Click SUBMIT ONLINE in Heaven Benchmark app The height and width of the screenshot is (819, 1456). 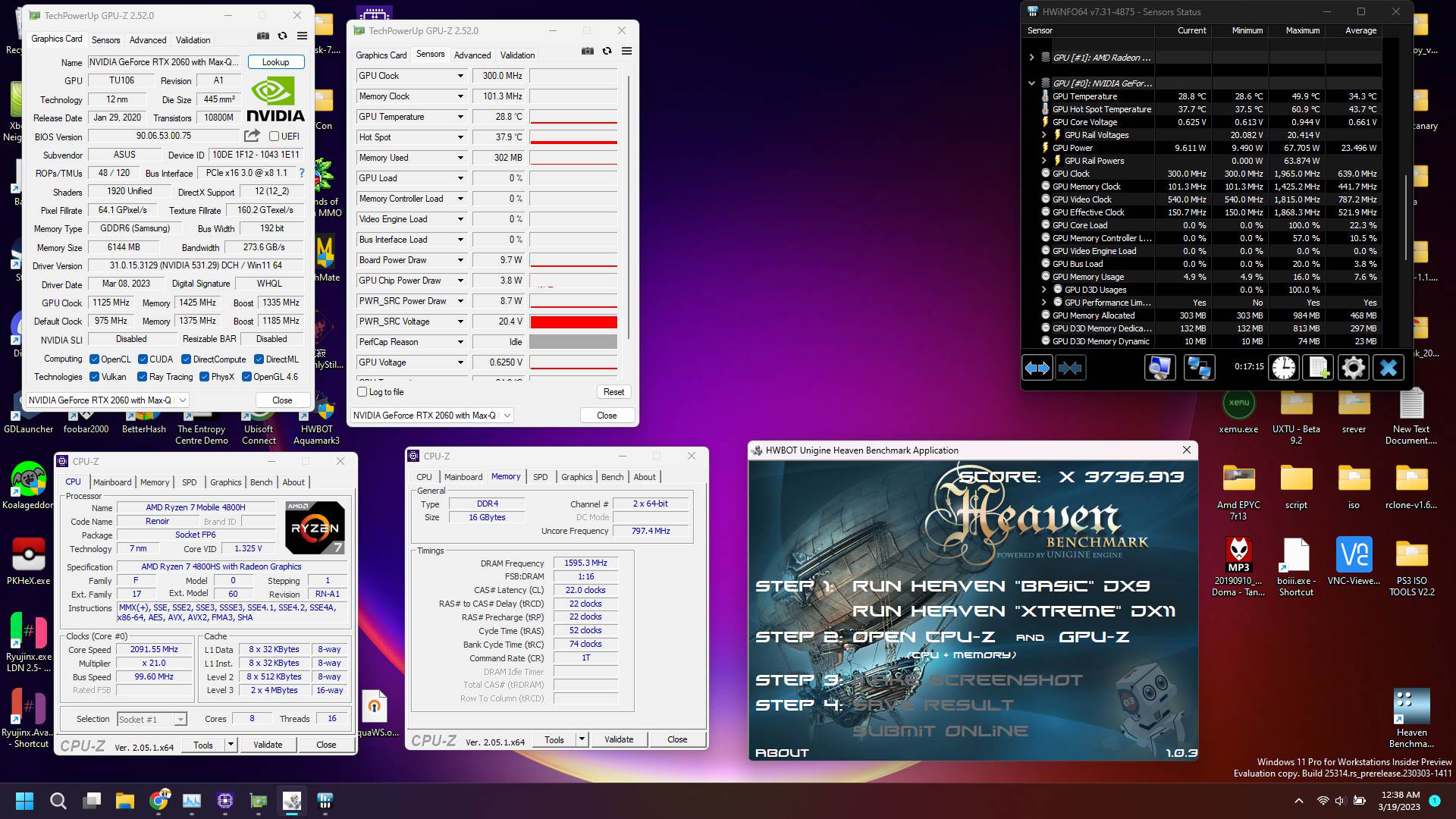940,731
